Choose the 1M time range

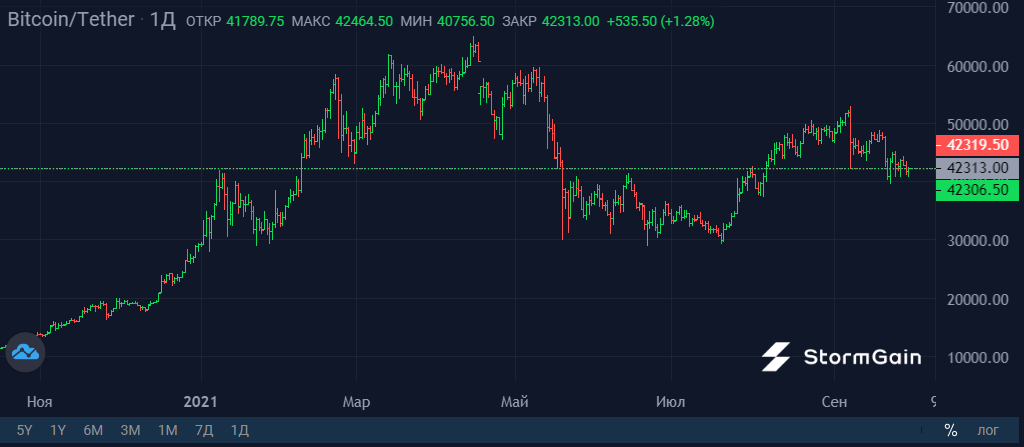[168, 430]
